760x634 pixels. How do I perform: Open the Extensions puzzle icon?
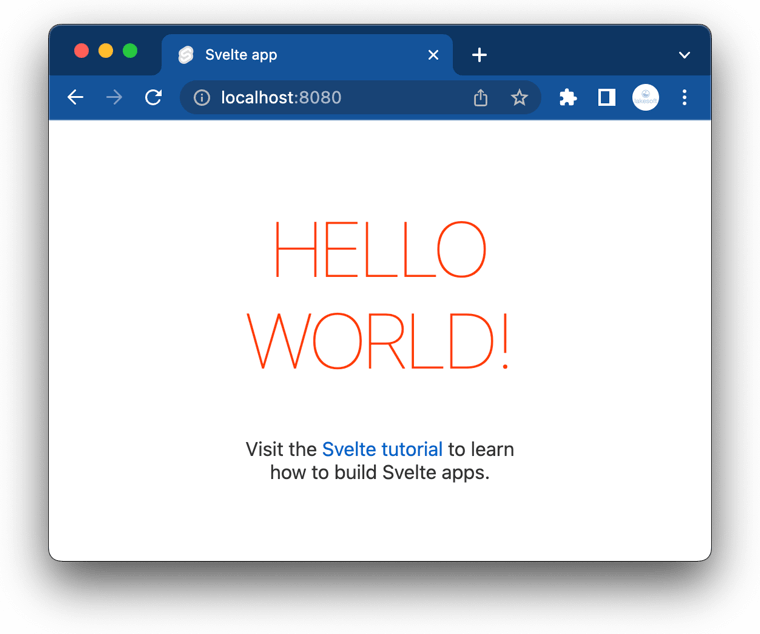coord(568,97)
